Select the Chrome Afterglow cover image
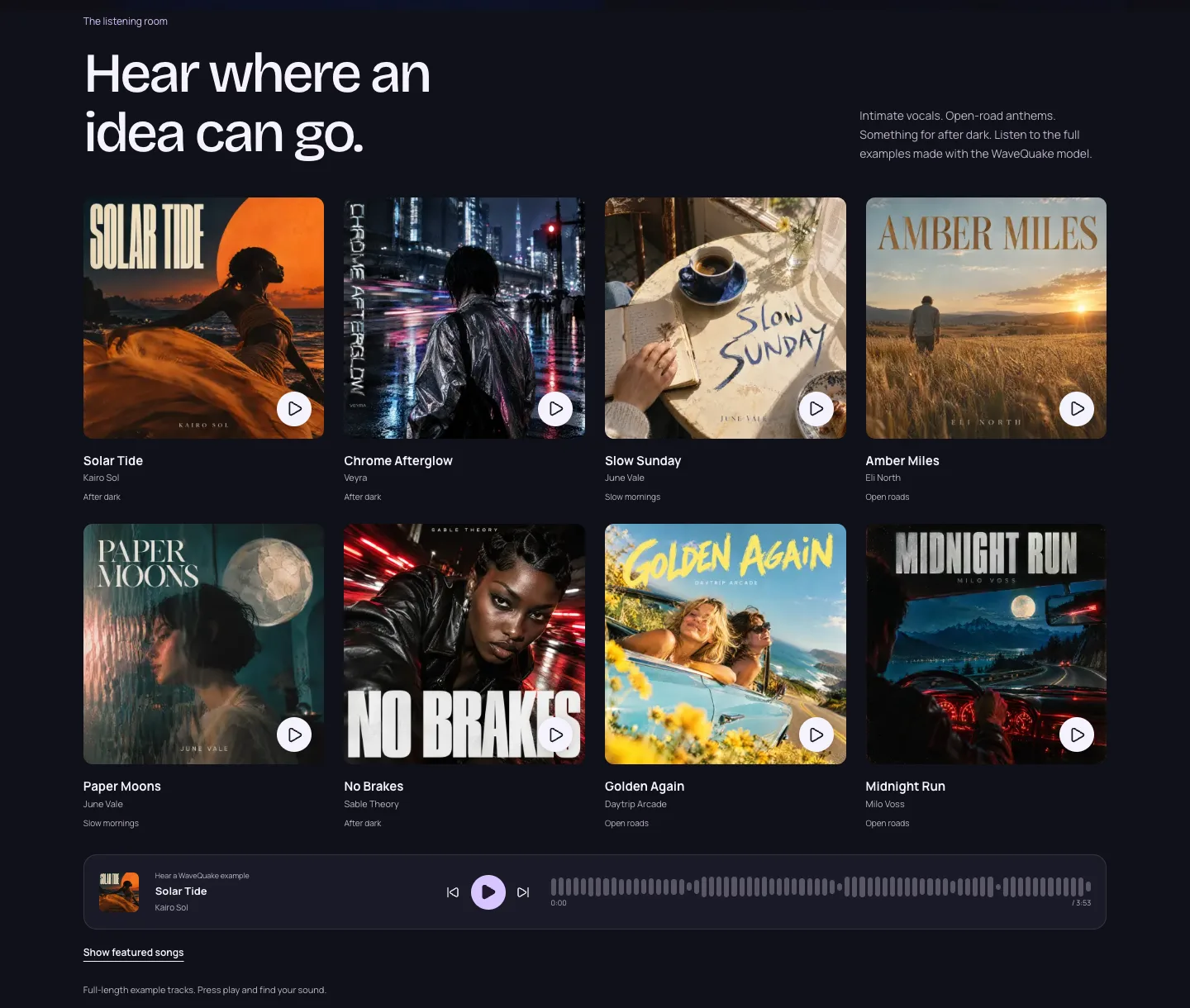Image resolution: width=1190 pixels, height=1008 pixels. point(464,318)
